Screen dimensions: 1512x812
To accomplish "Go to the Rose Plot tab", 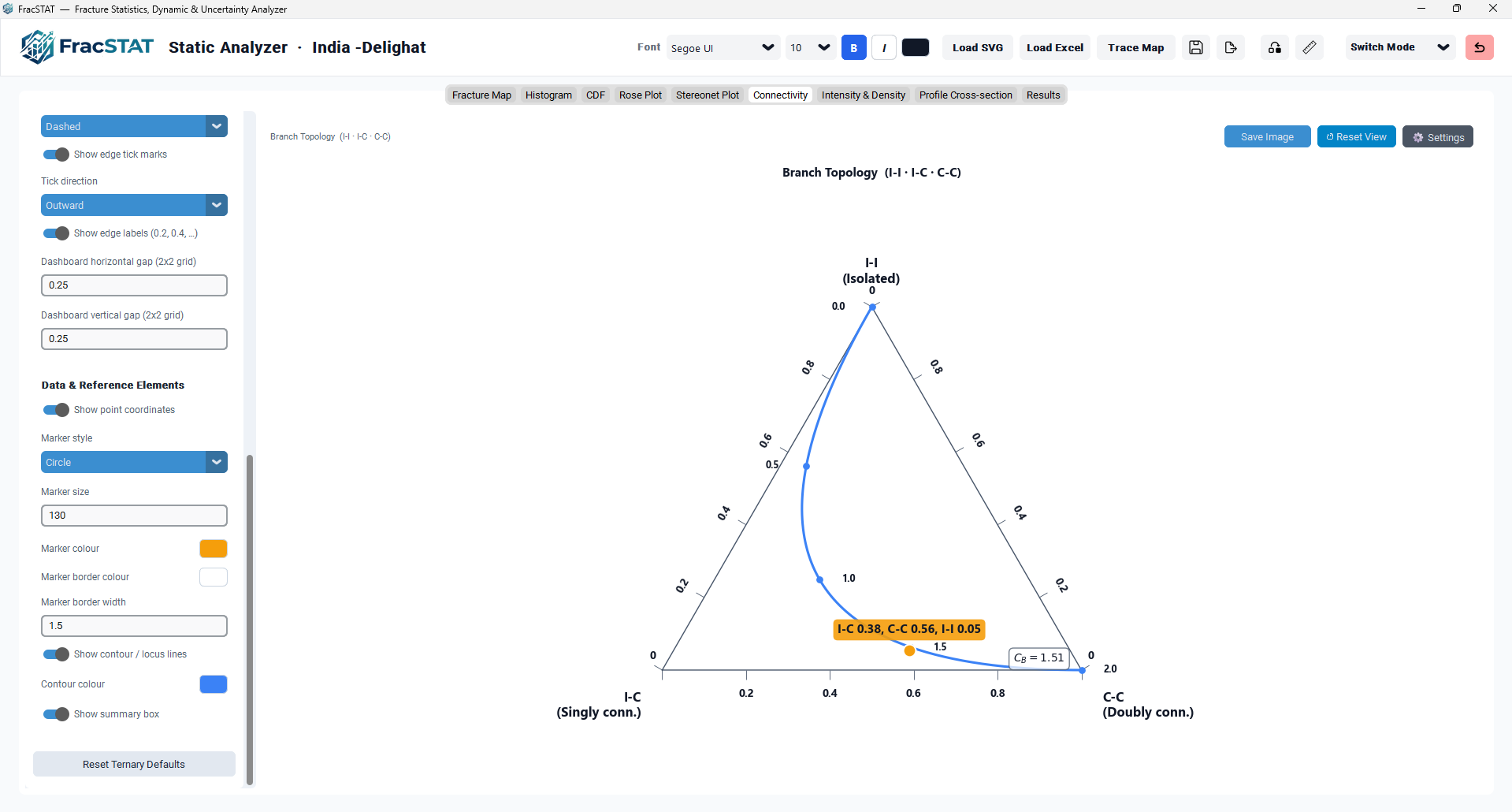I will click(x=641, y=95).
